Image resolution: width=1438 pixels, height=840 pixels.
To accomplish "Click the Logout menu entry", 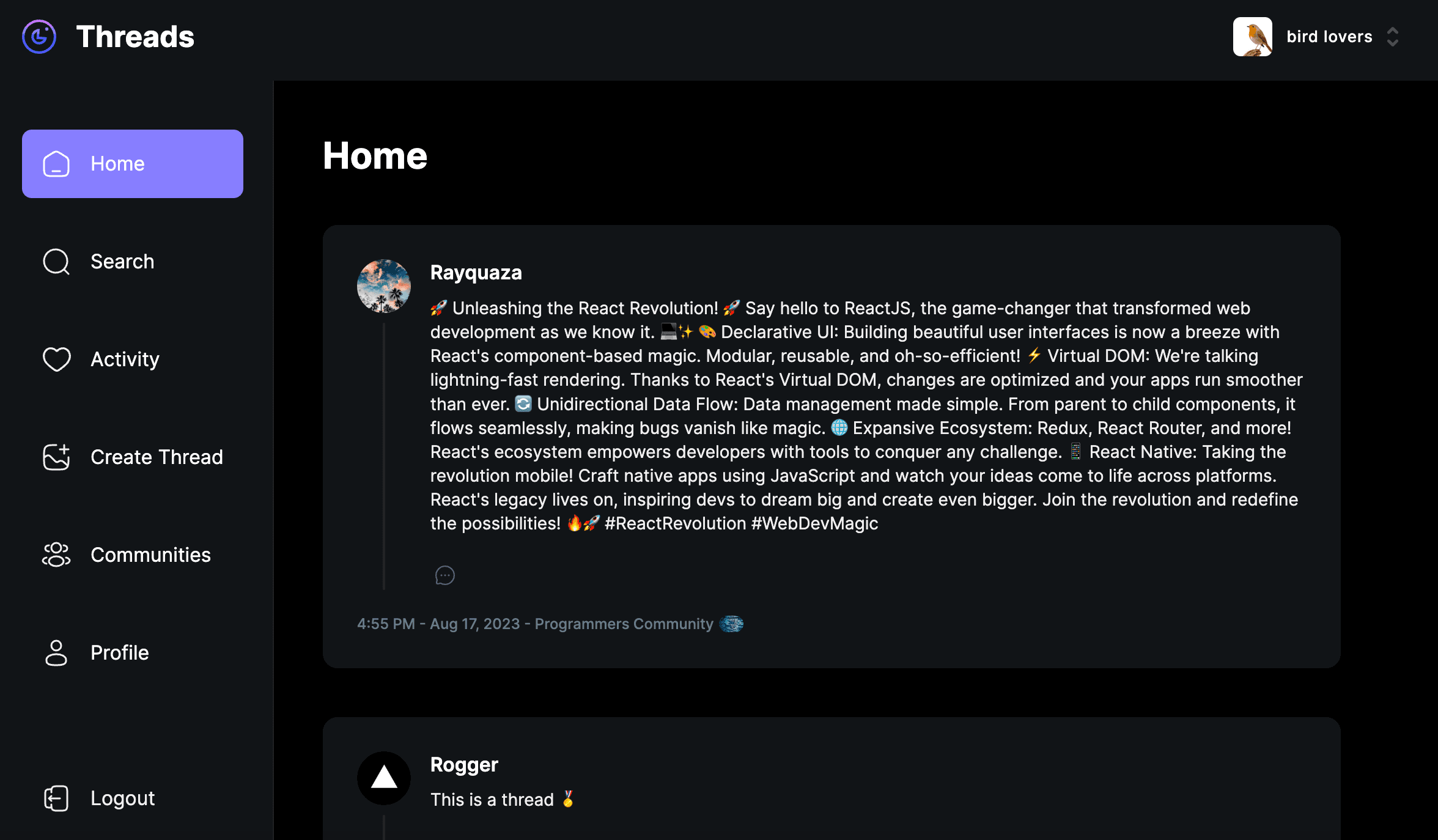I will 122,798.
